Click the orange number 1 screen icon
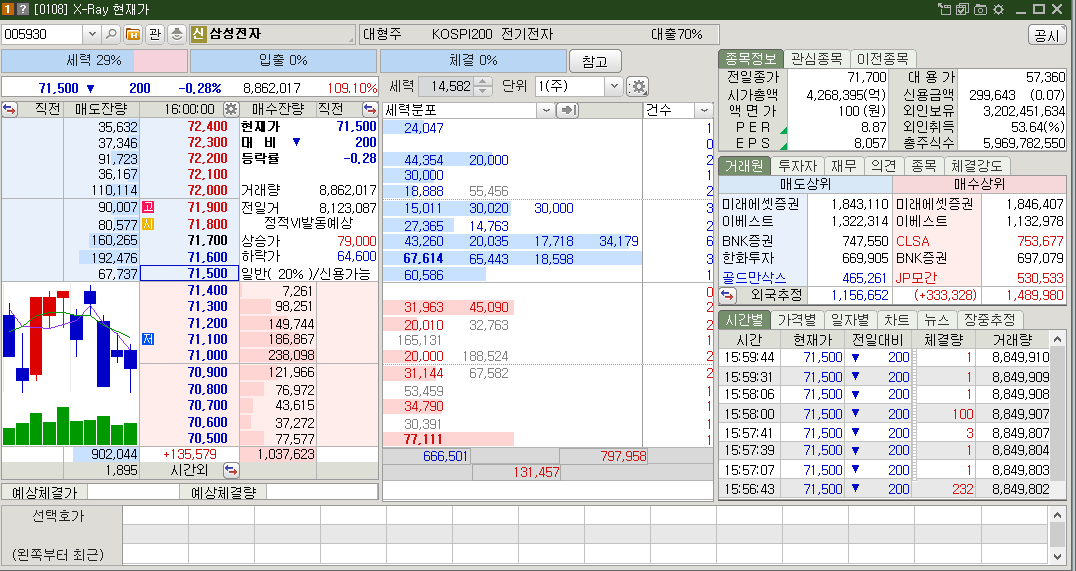This screenshot has height=571, width=1076. (8, 9)
